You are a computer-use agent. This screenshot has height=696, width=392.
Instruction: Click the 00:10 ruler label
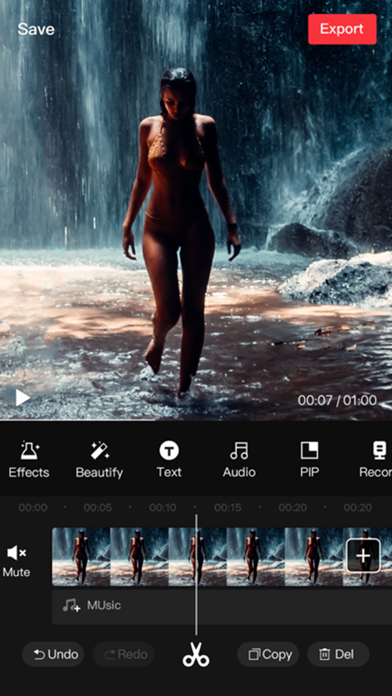(x=162, y=508)
